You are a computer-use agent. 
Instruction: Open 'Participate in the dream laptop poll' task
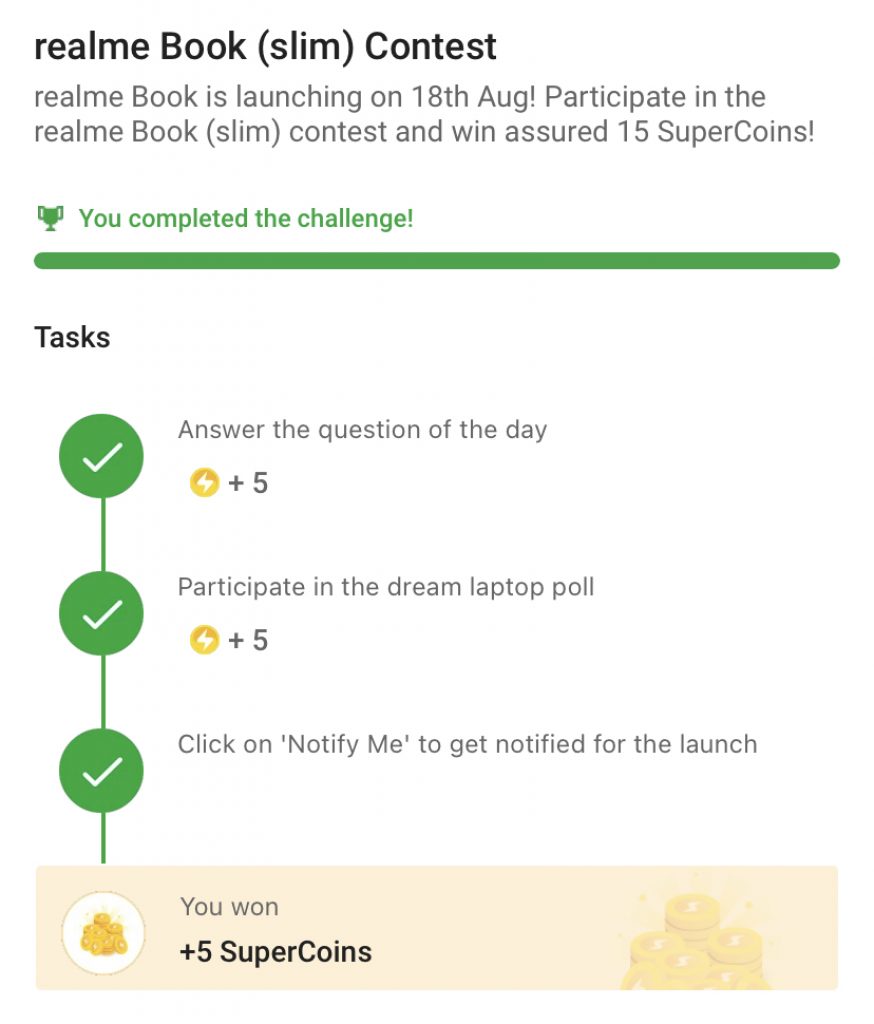pos(386,587)
